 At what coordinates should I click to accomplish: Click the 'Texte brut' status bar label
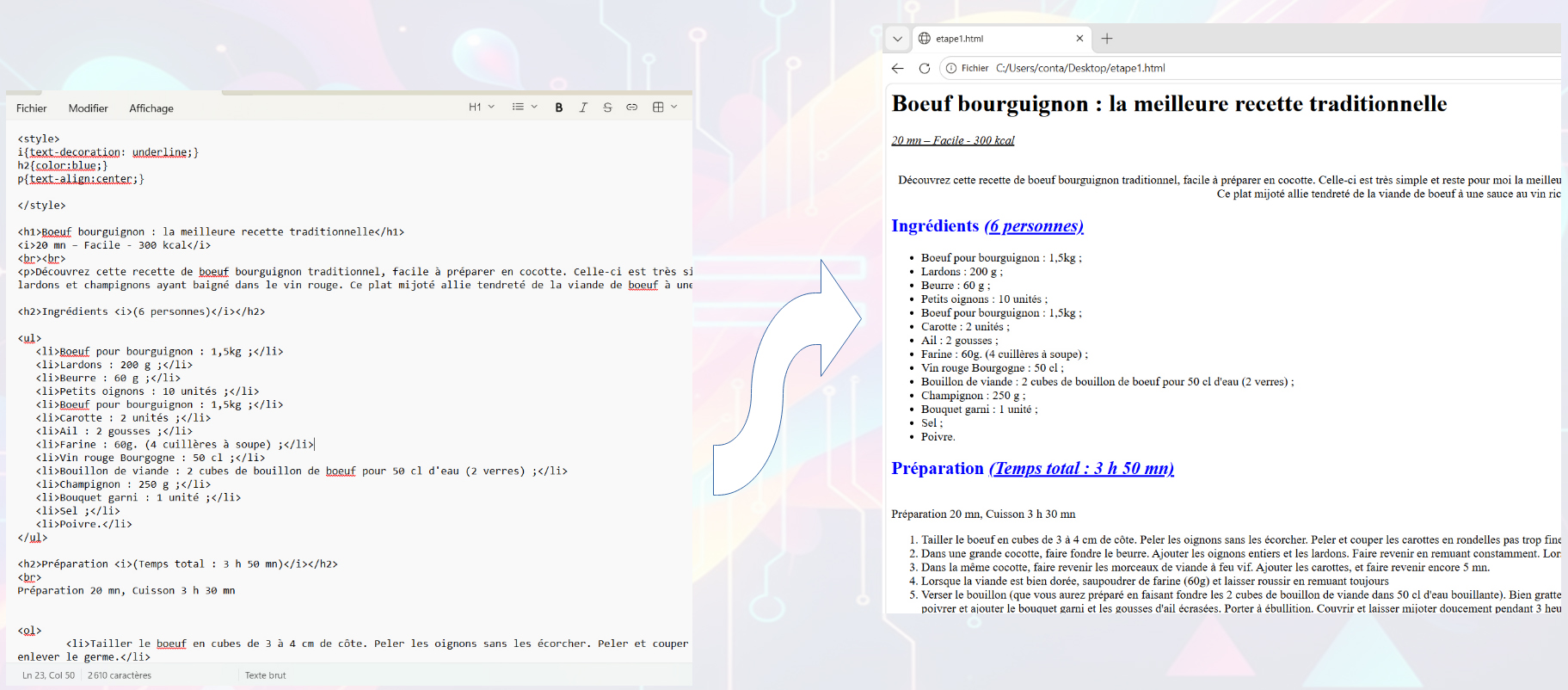pyautogui.click(x=266, y=675)
